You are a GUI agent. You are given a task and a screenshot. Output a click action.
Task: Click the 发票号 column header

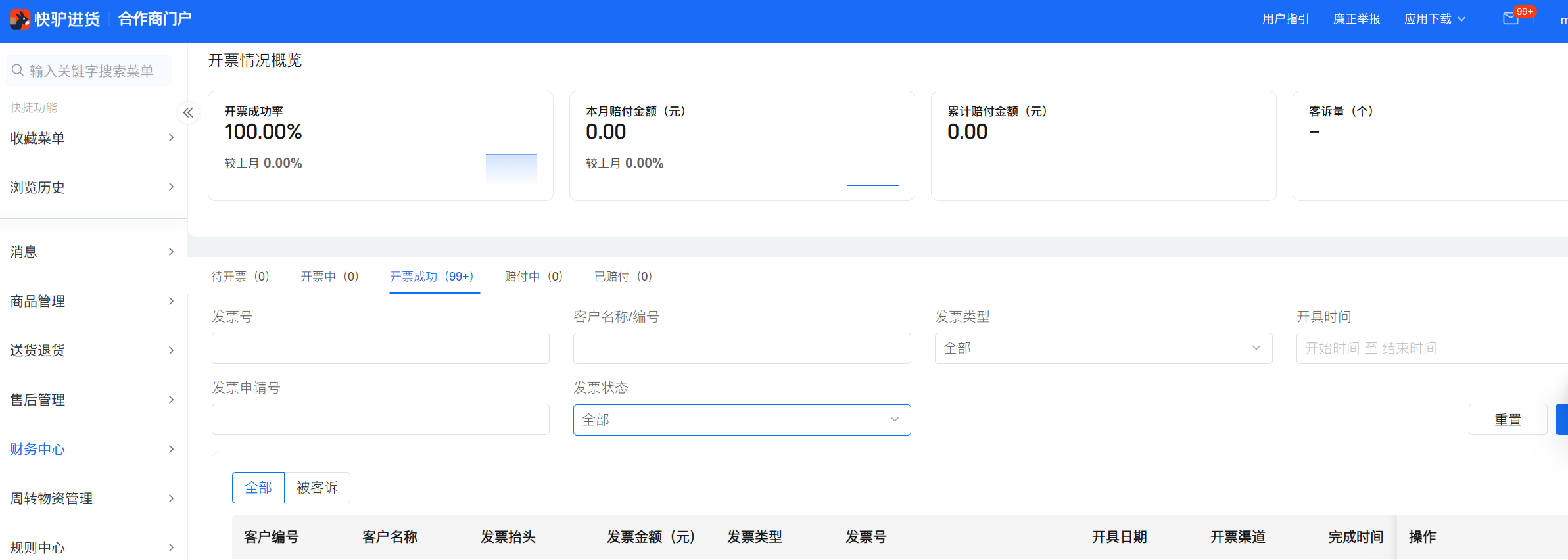tap(866, 537)
